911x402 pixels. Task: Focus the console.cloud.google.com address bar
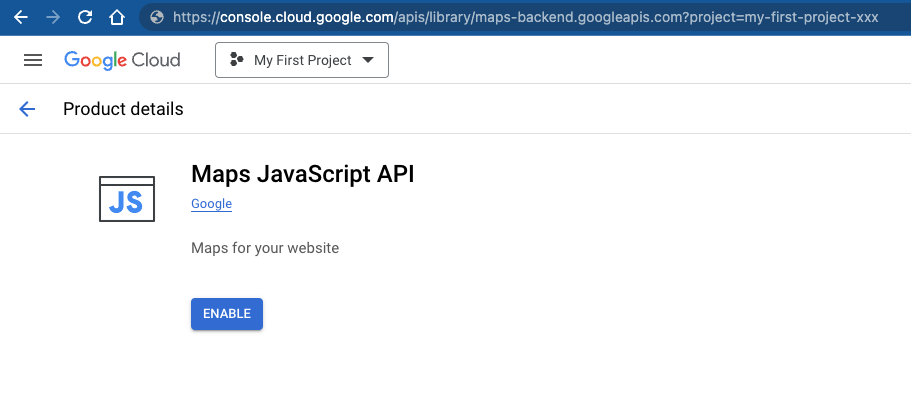520,17
